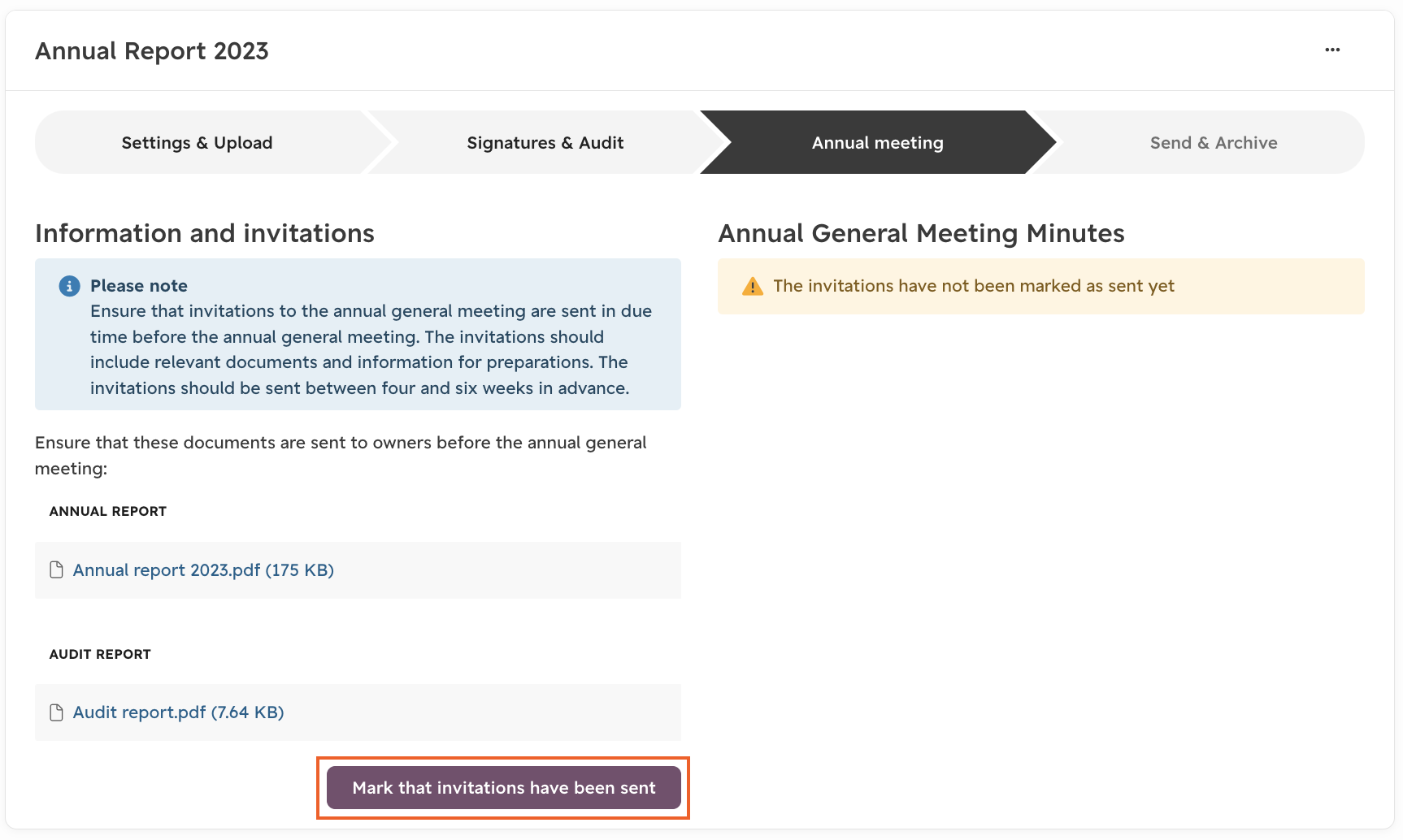Switch to the Signatures & Audit step
Screen dimensions: 1403x840
click(x=545, y=142)
